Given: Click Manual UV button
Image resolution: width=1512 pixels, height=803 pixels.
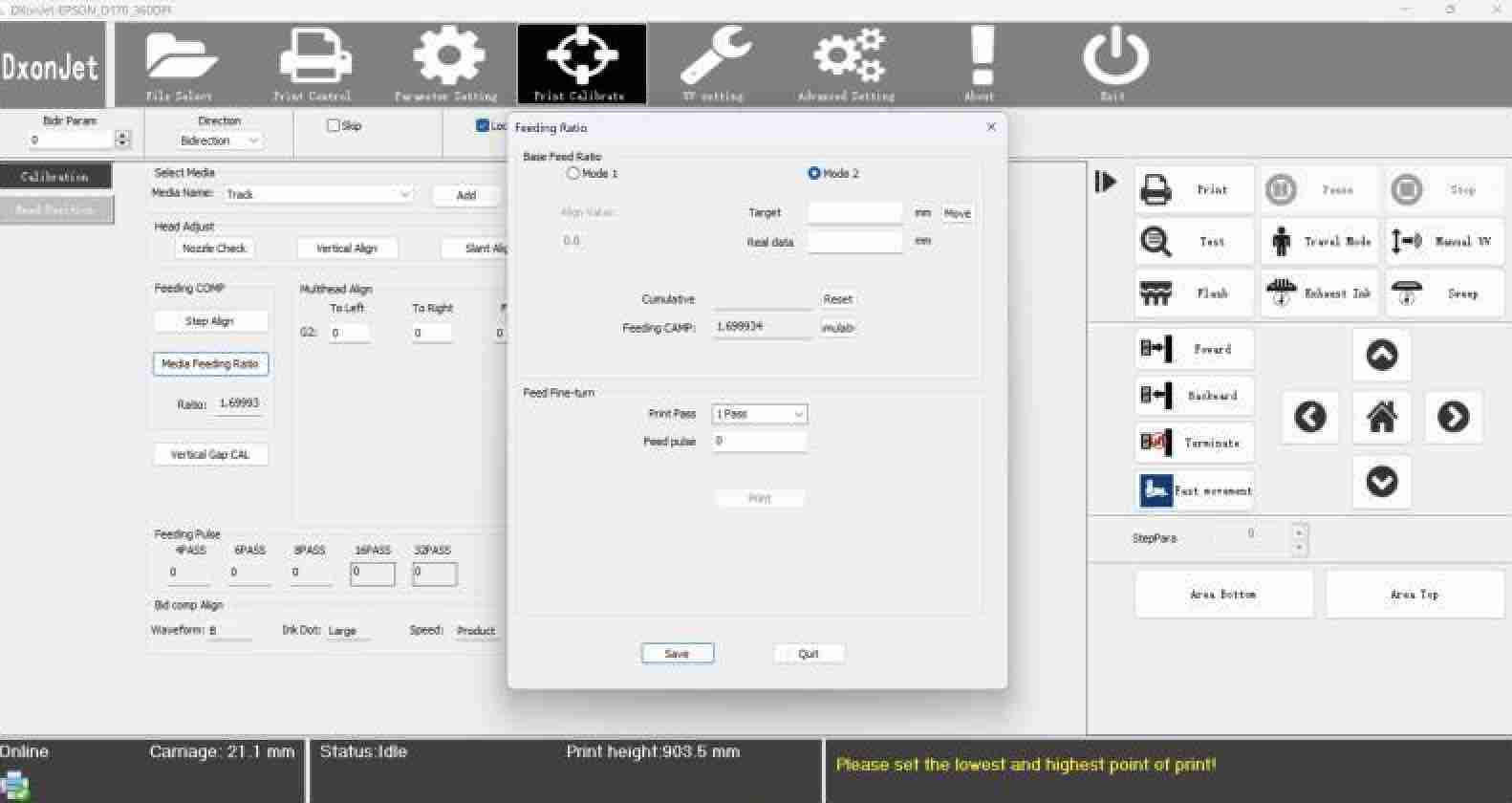Looking at the screenshot, I should pyautogui.click(x=1445, y=242).
